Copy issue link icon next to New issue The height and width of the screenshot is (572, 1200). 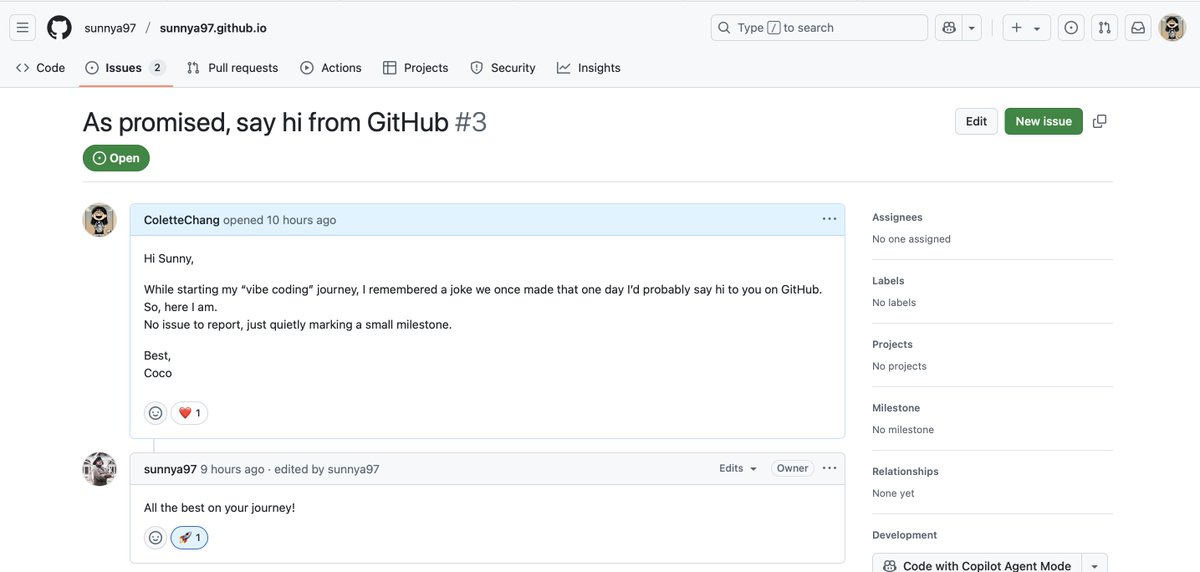tap(1100, 121)
